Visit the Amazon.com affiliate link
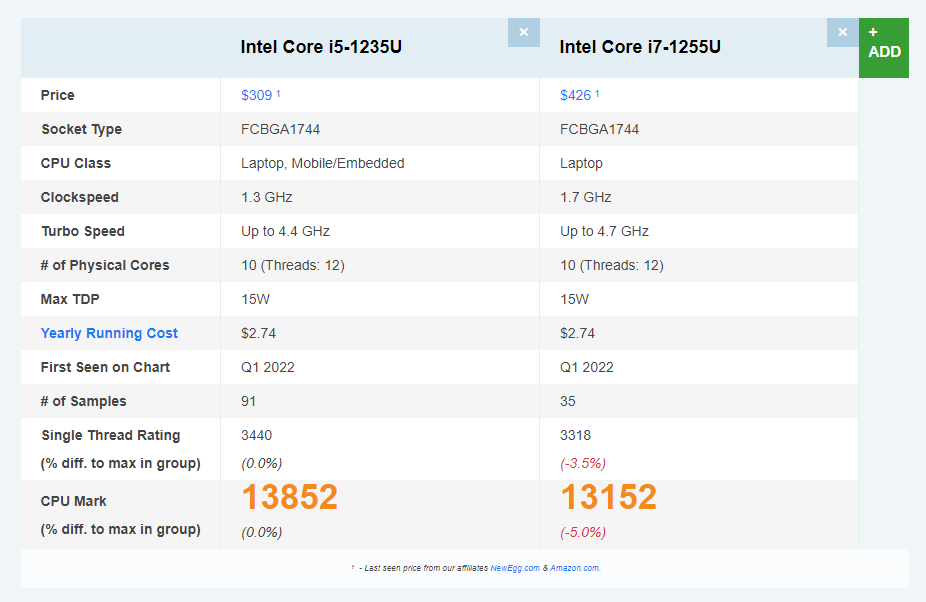The width and height of the screenshot is (926, 602). [574, 568]
